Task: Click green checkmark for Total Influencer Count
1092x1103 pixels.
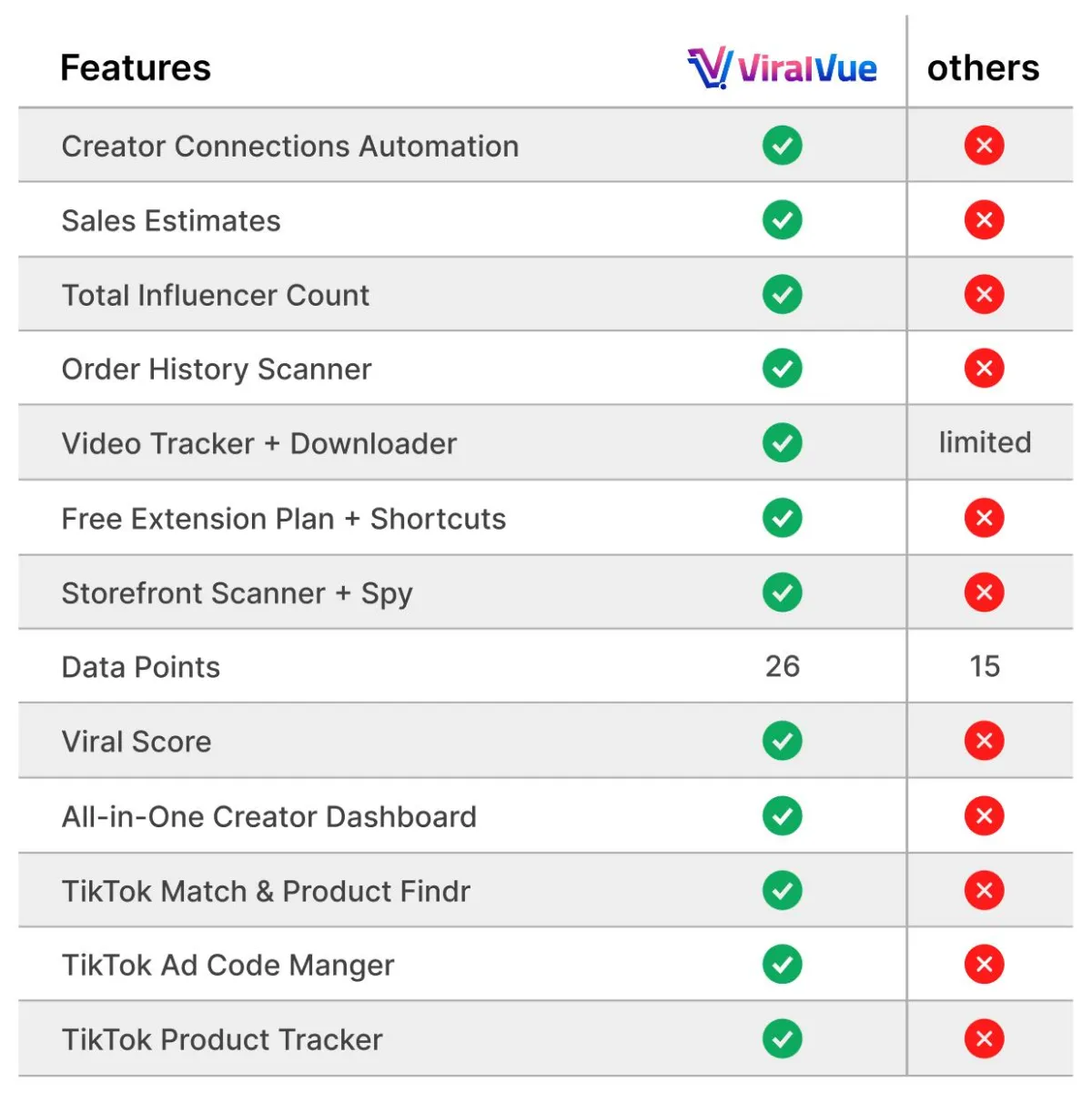Action: [x=783, y=295]
